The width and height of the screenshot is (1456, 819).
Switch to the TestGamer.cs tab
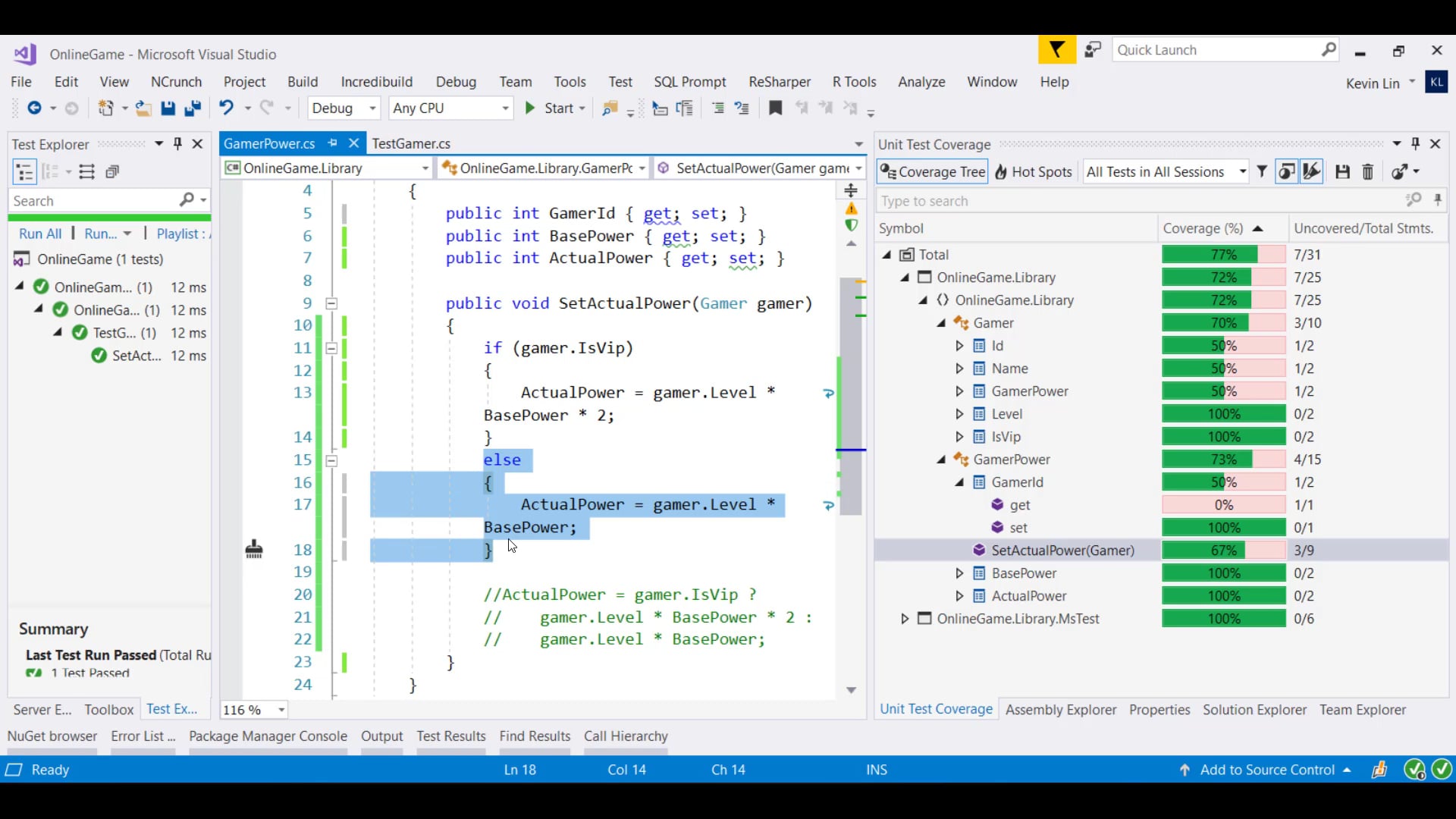[x=413, y=143]
